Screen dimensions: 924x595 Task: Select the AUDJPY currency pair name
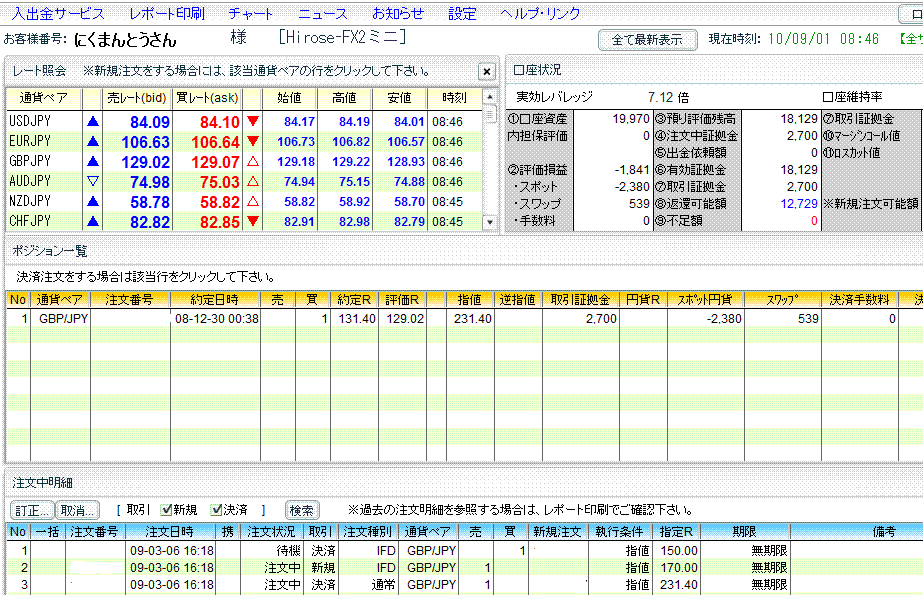click(x=30, y=181)
